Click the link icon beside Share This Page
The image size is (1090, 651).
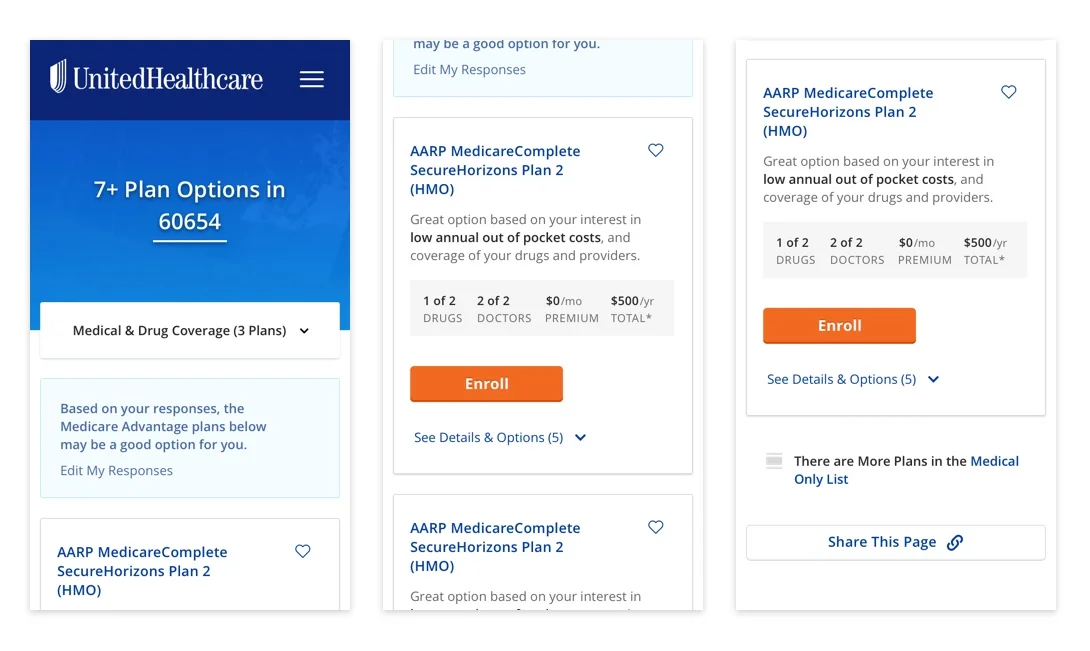[x=955, y=542]
